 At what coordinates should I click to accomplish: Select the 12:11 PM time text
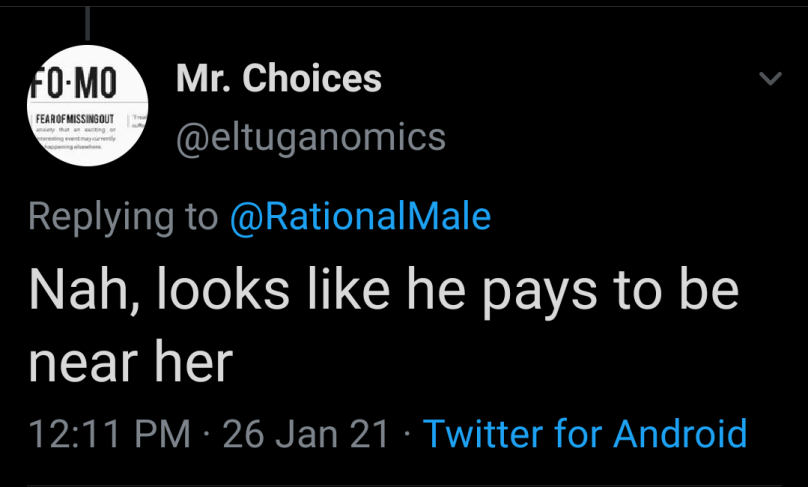tap(109, 434)
